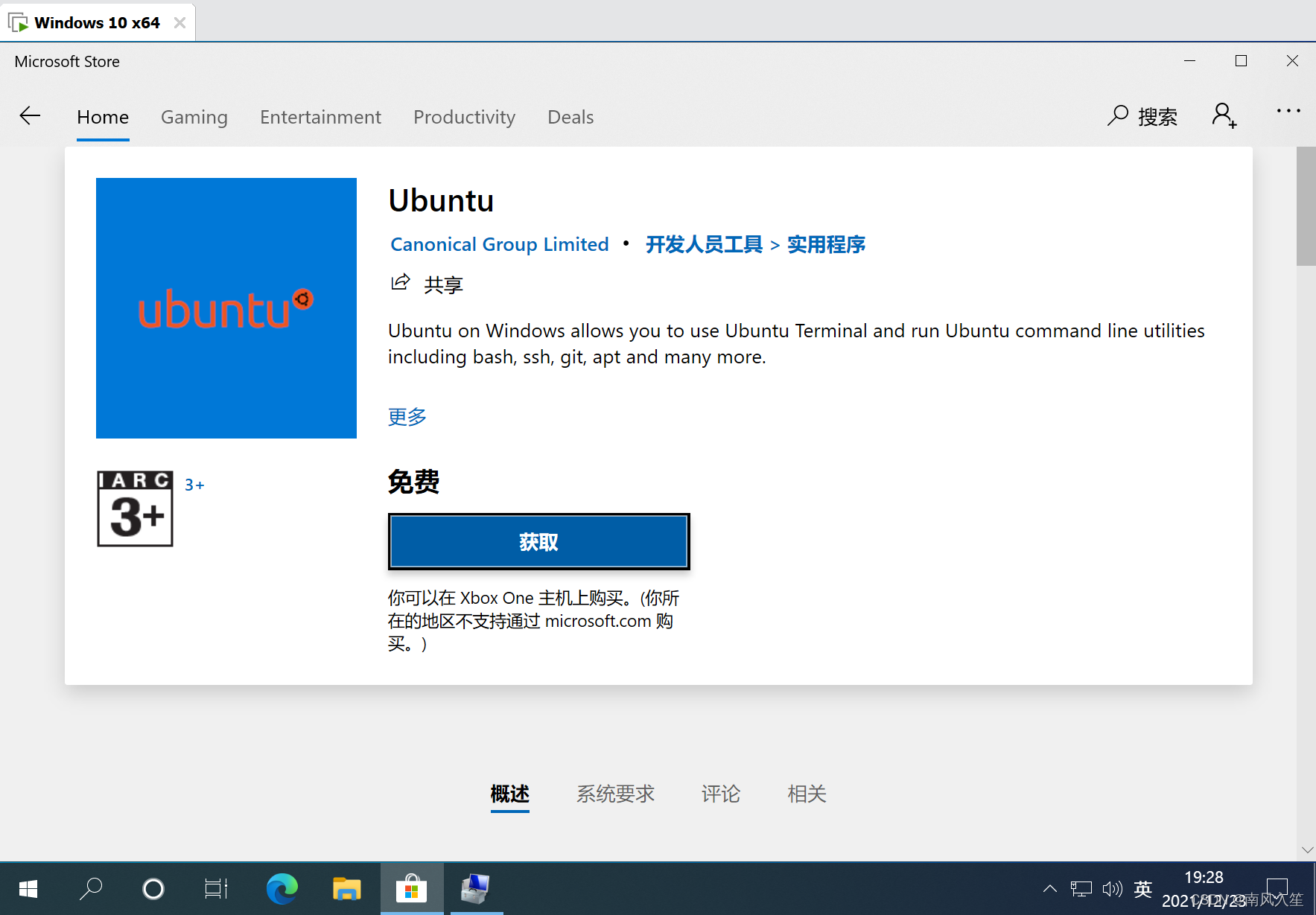Viewport: 1316px width, 915px height.
Task: Select the 系统要求 tab
Action: click(615, 794)
